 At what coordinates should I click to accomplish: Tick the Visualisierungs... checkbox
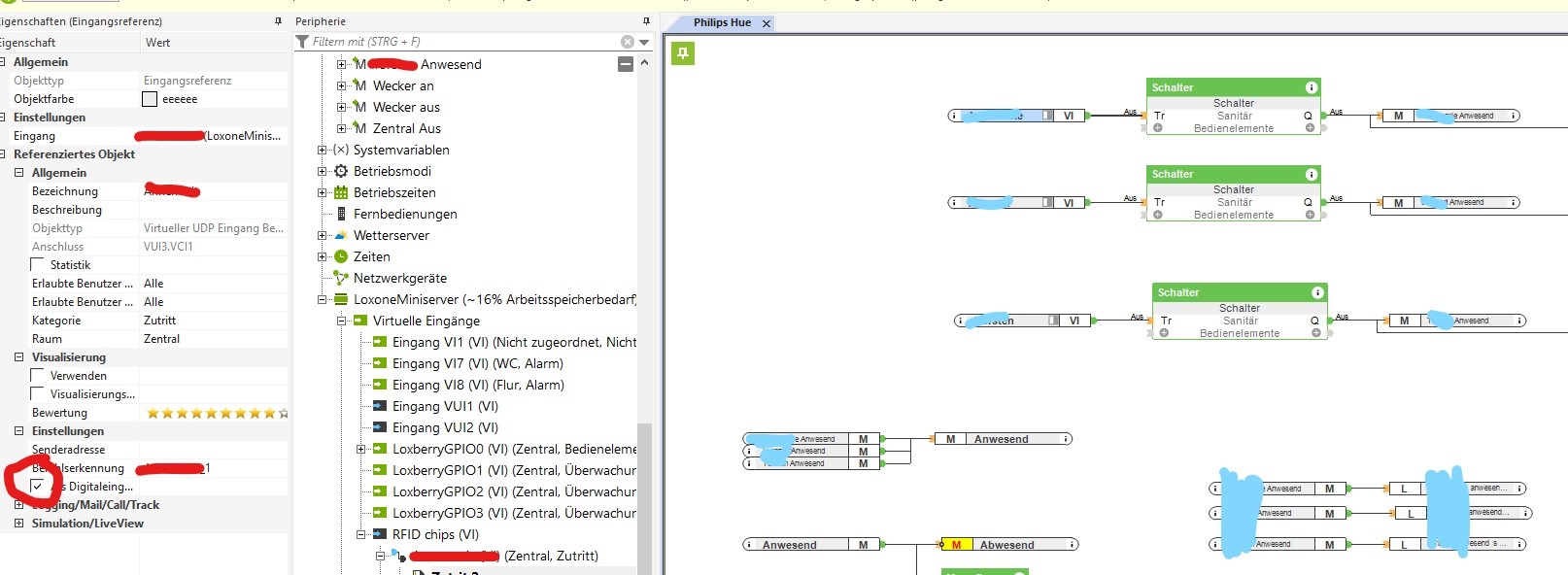[x=38, y=394]
